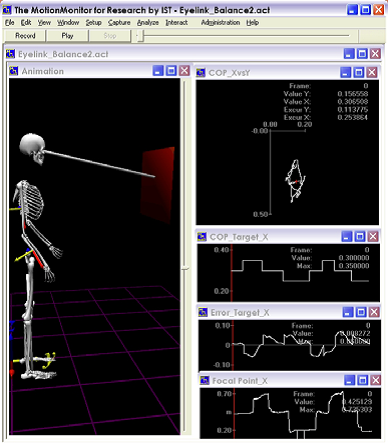
Task: Open the Administration menu
Action: pos(220,23)
